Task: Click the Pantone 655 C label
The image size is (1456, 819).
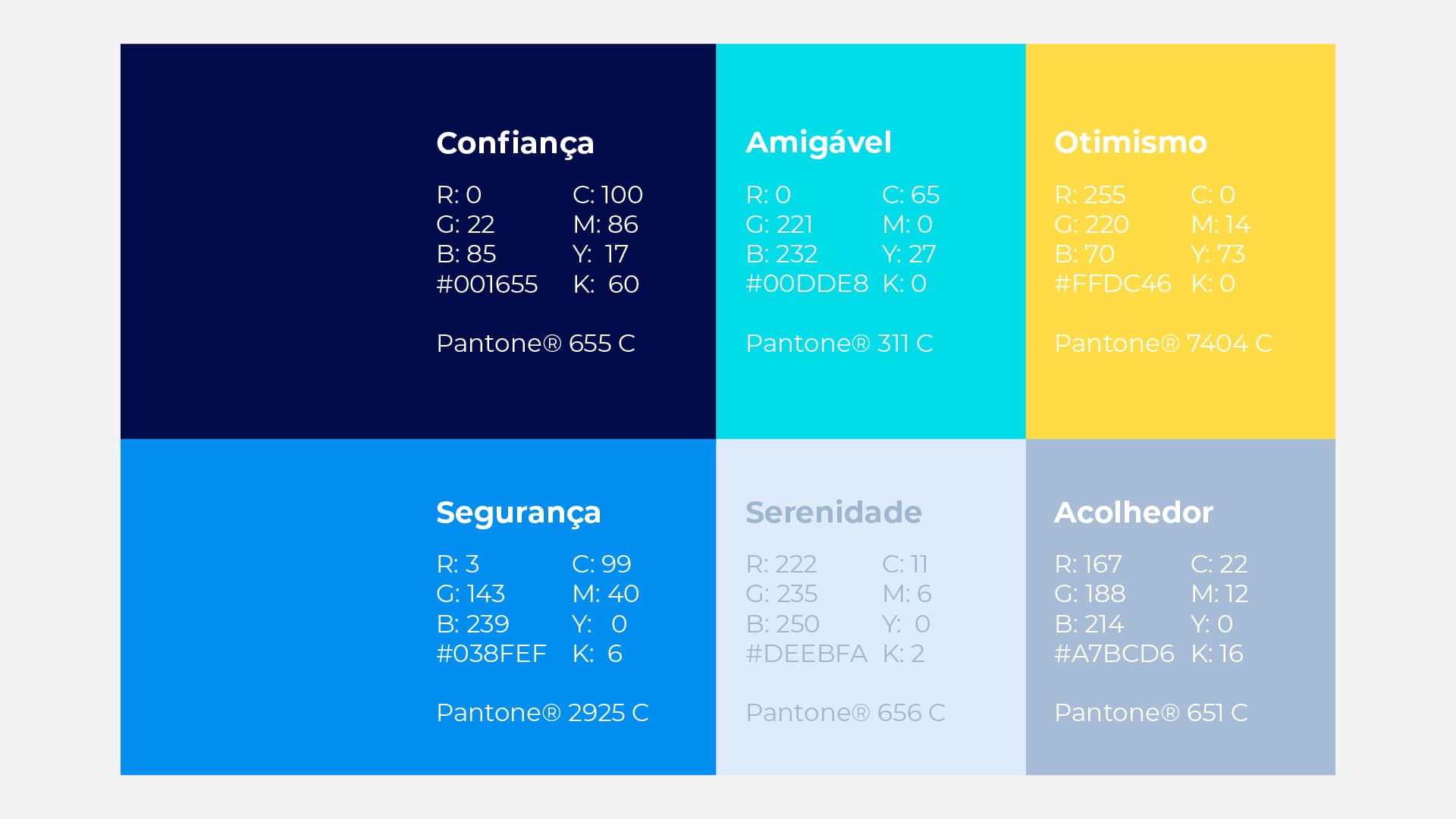Action: [535, 344]
